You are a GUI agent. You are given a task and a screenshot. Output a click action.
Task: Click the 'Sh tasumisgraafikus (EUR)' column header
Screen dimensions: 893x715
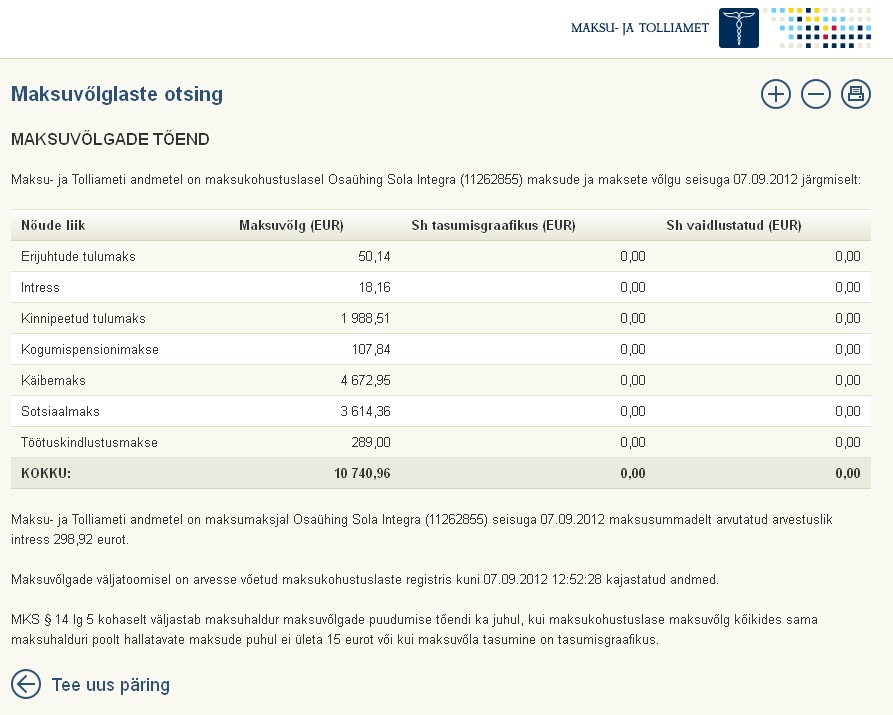click(x=493, y=226)
